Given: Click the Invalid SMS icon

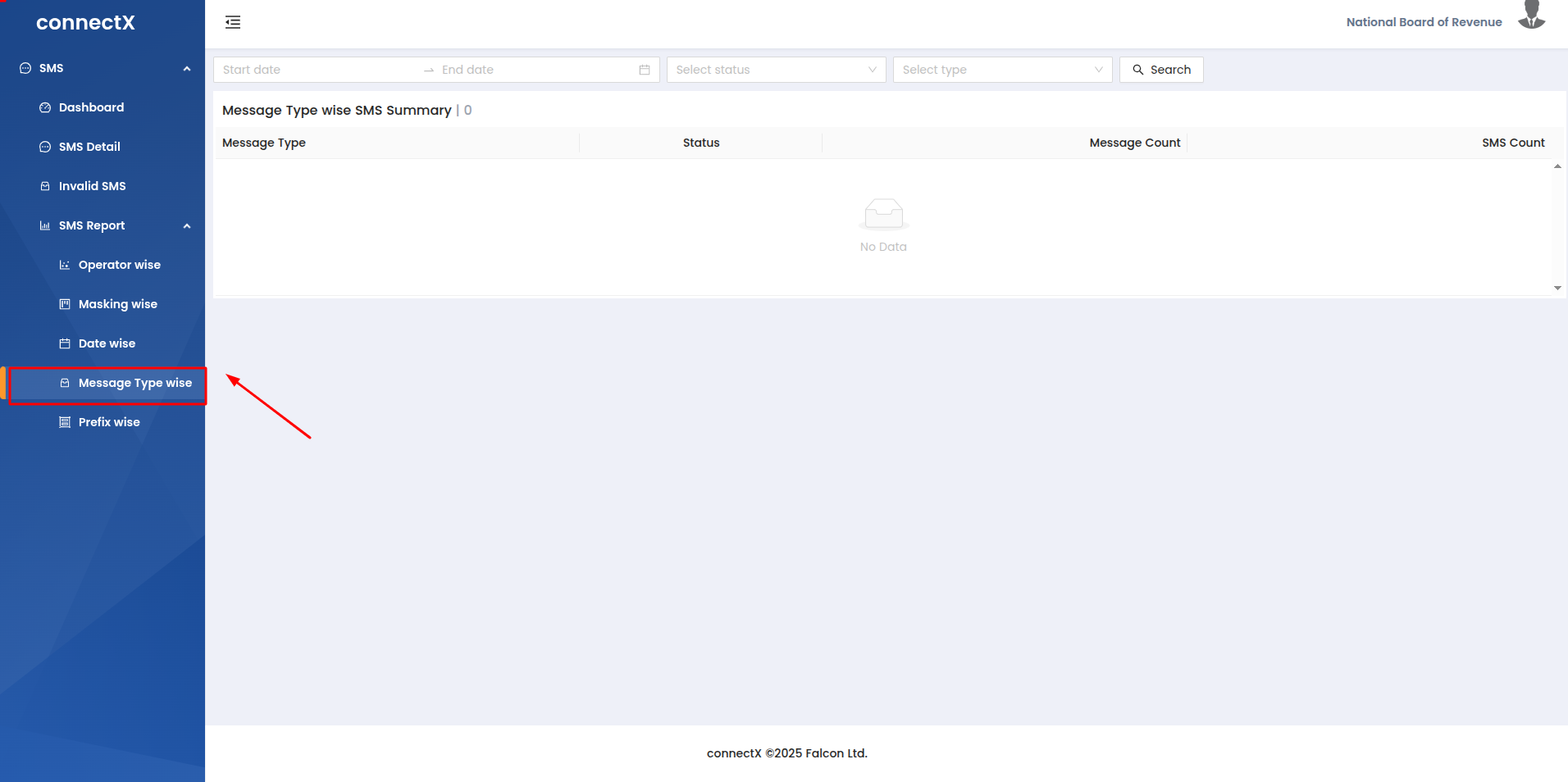Looking at the screenshot, I should coord(45,186).
